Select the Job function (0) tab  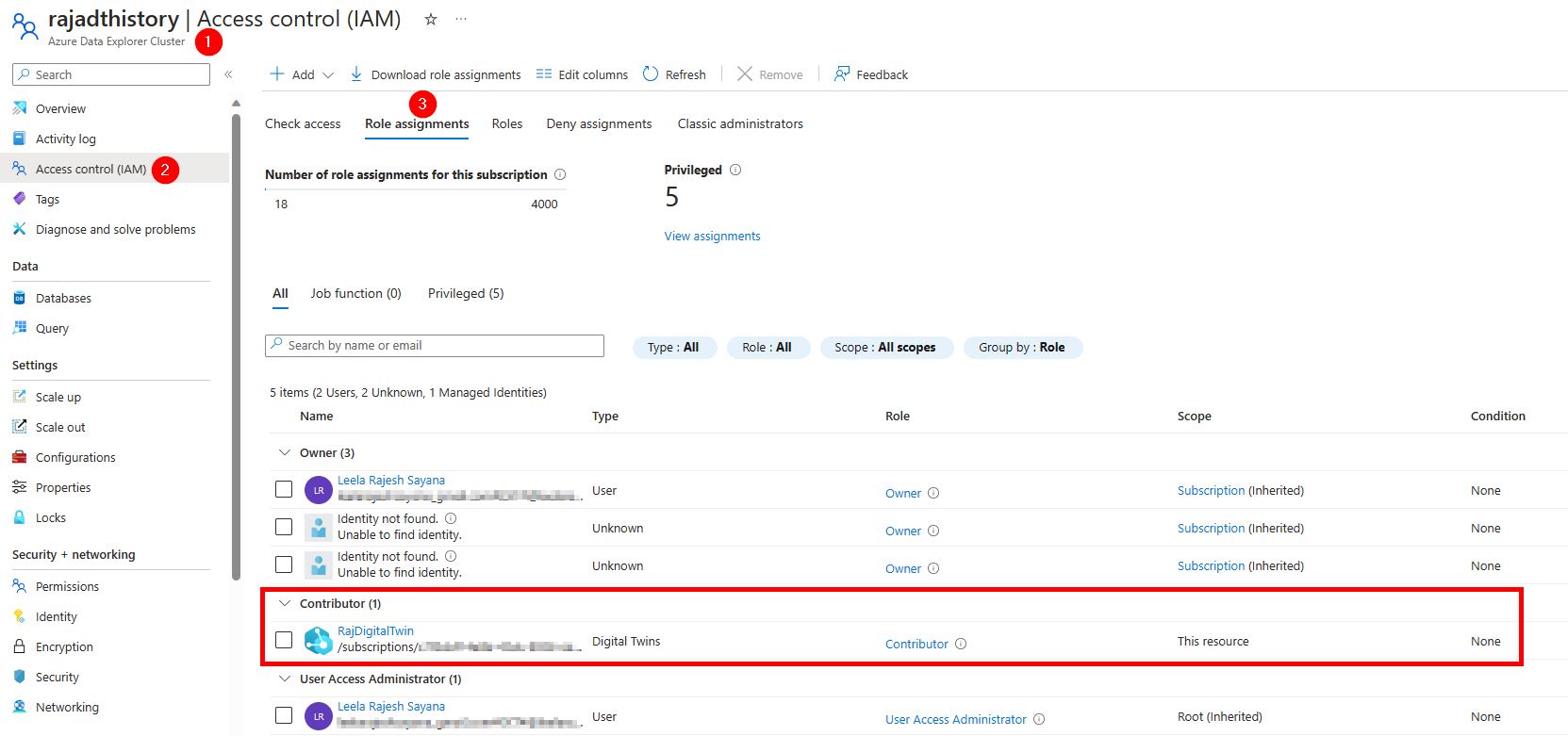click(356, 293)
